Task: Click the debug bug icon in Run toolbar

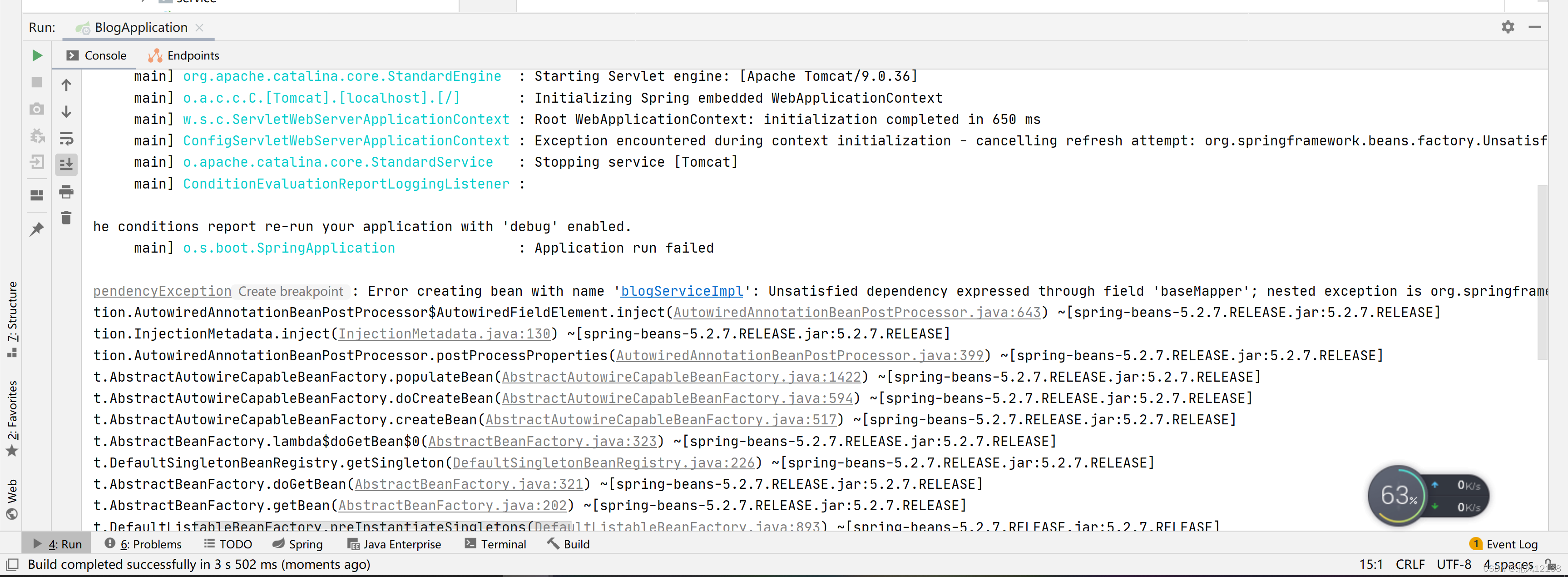Action: (x=37, y=136)
